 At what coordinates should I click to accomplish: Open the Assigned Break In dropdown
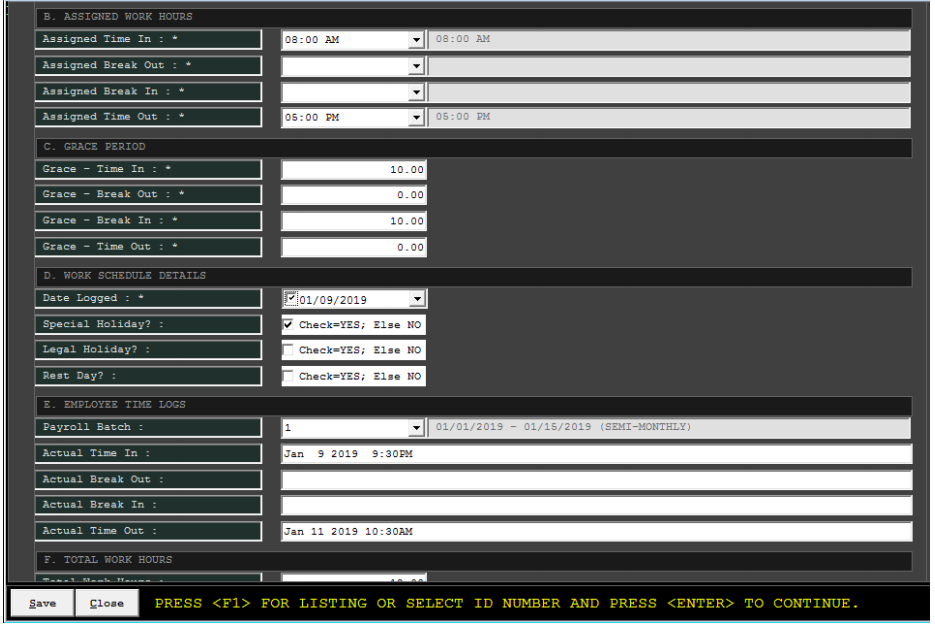[x=417, y=92]
